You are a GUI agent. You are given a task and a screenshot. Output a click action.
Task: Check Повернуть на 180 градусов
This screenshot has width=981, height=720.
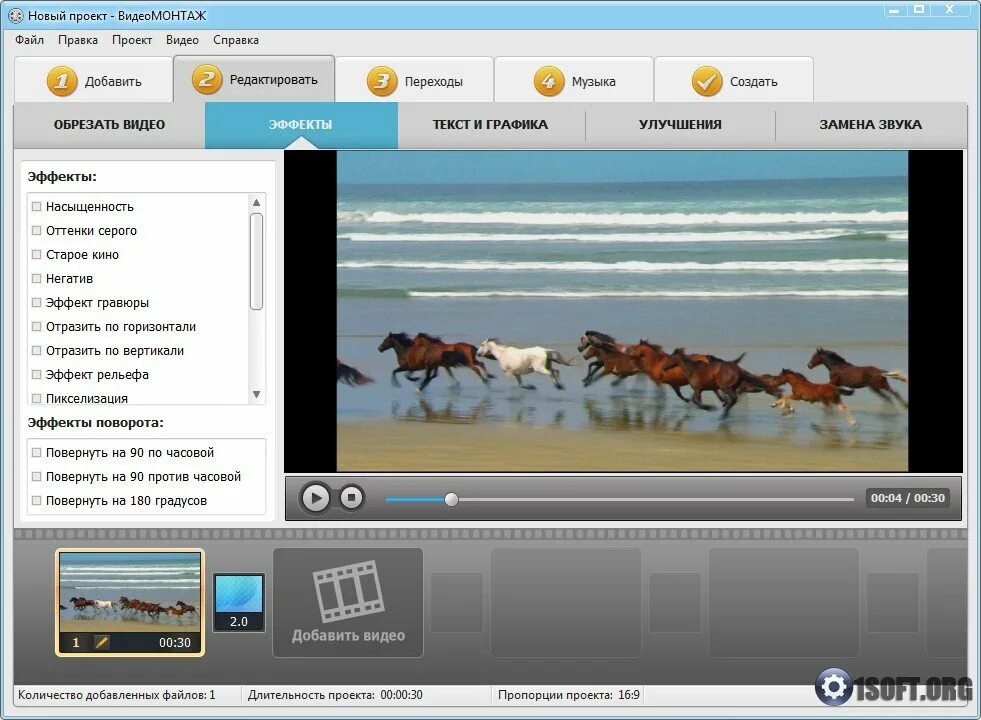tap(36, 500)
